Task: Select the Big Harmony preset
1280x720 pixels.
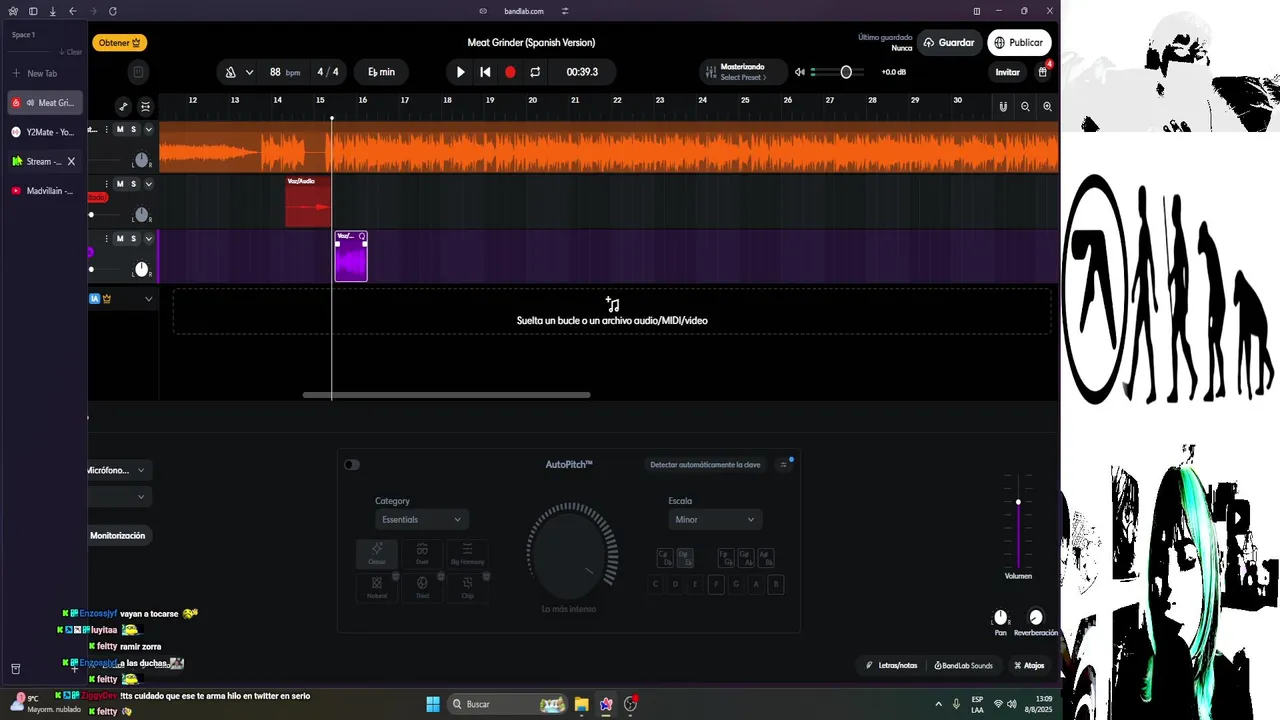Action: pyautogui.click(x=467, y=554)
